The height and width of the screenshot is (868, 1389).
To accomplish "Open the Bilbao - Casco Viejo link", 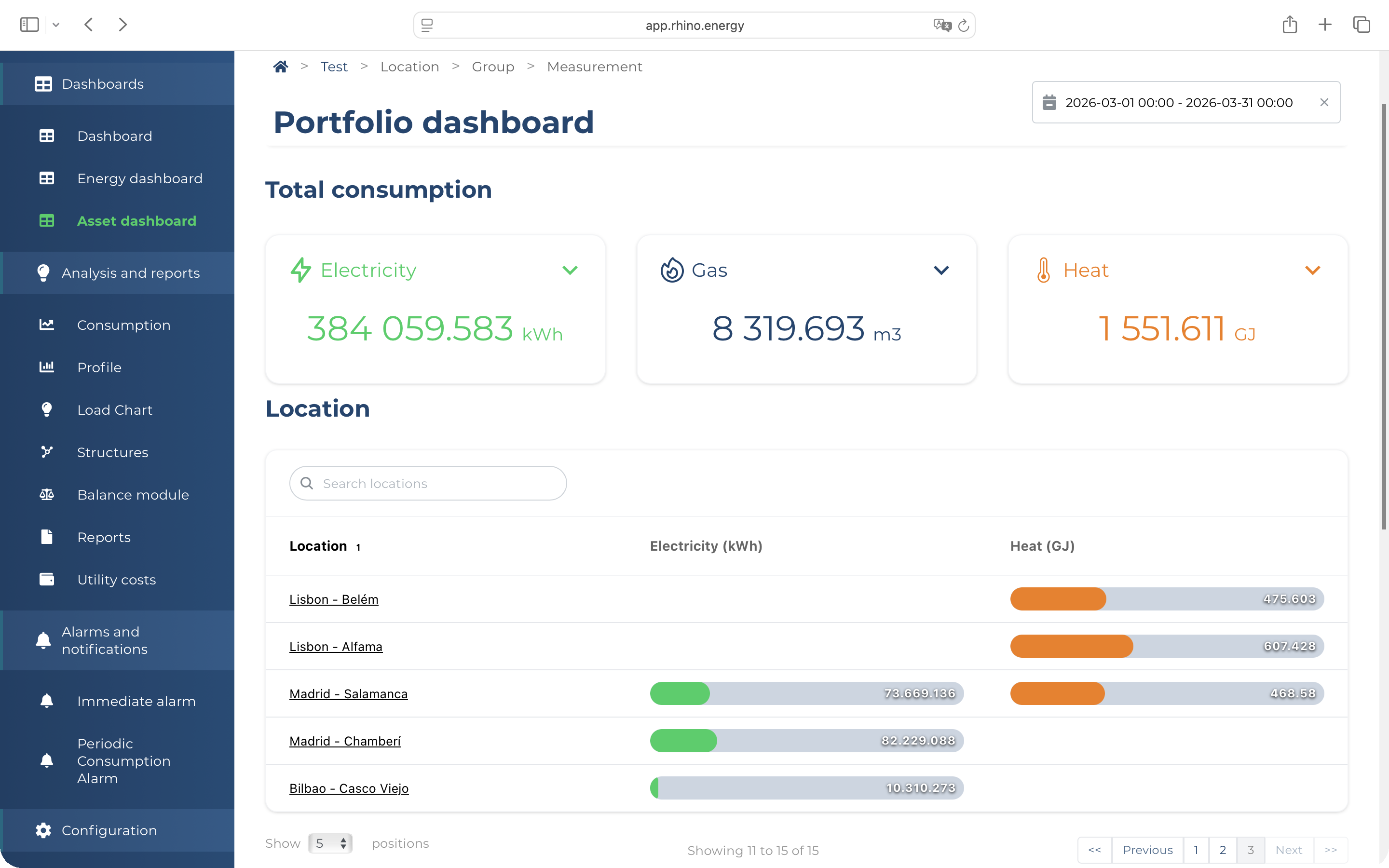I will click(x=349, y=788).
